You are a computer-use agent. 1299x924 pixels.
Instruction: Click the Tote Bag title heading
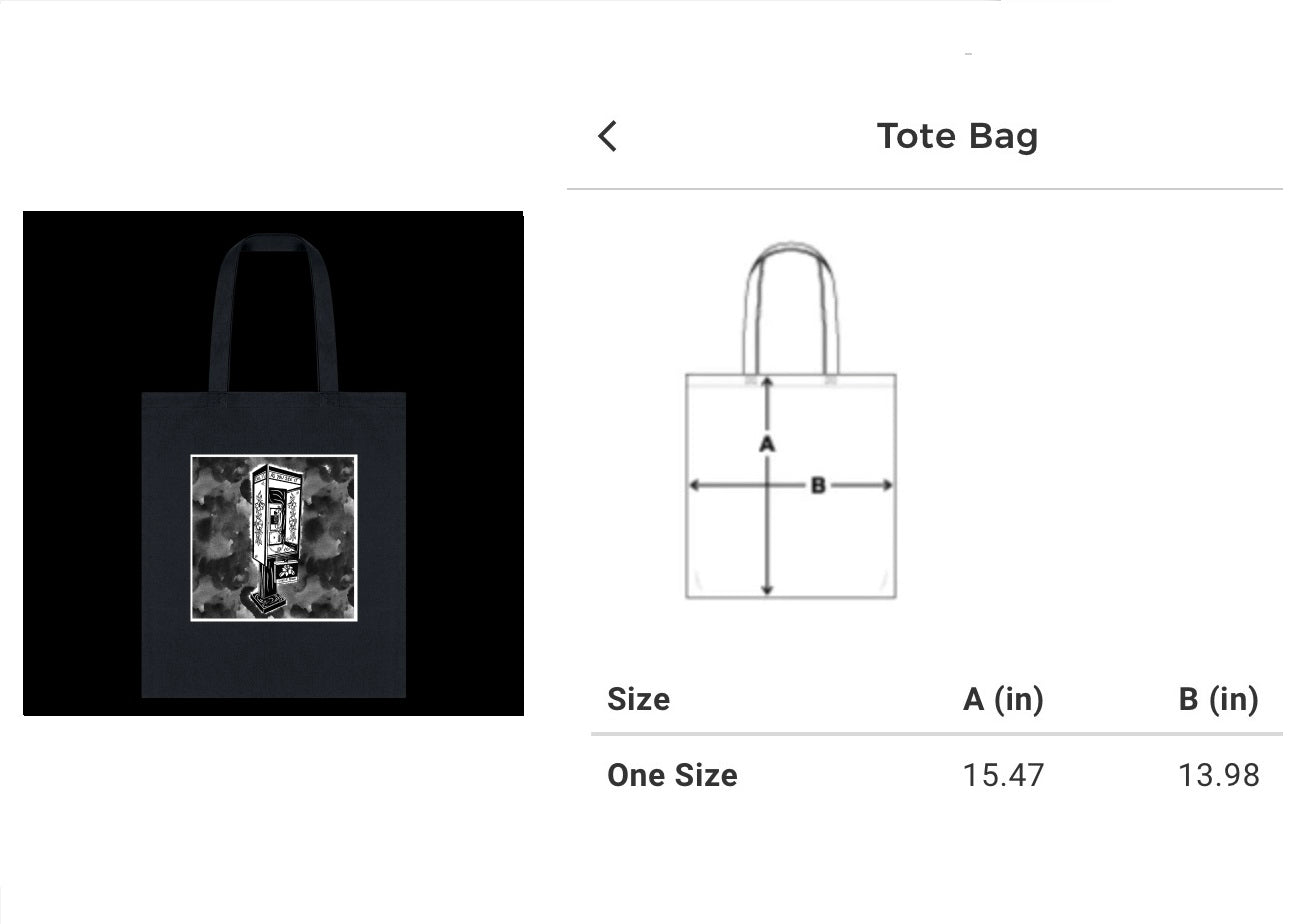click(957, 136)
